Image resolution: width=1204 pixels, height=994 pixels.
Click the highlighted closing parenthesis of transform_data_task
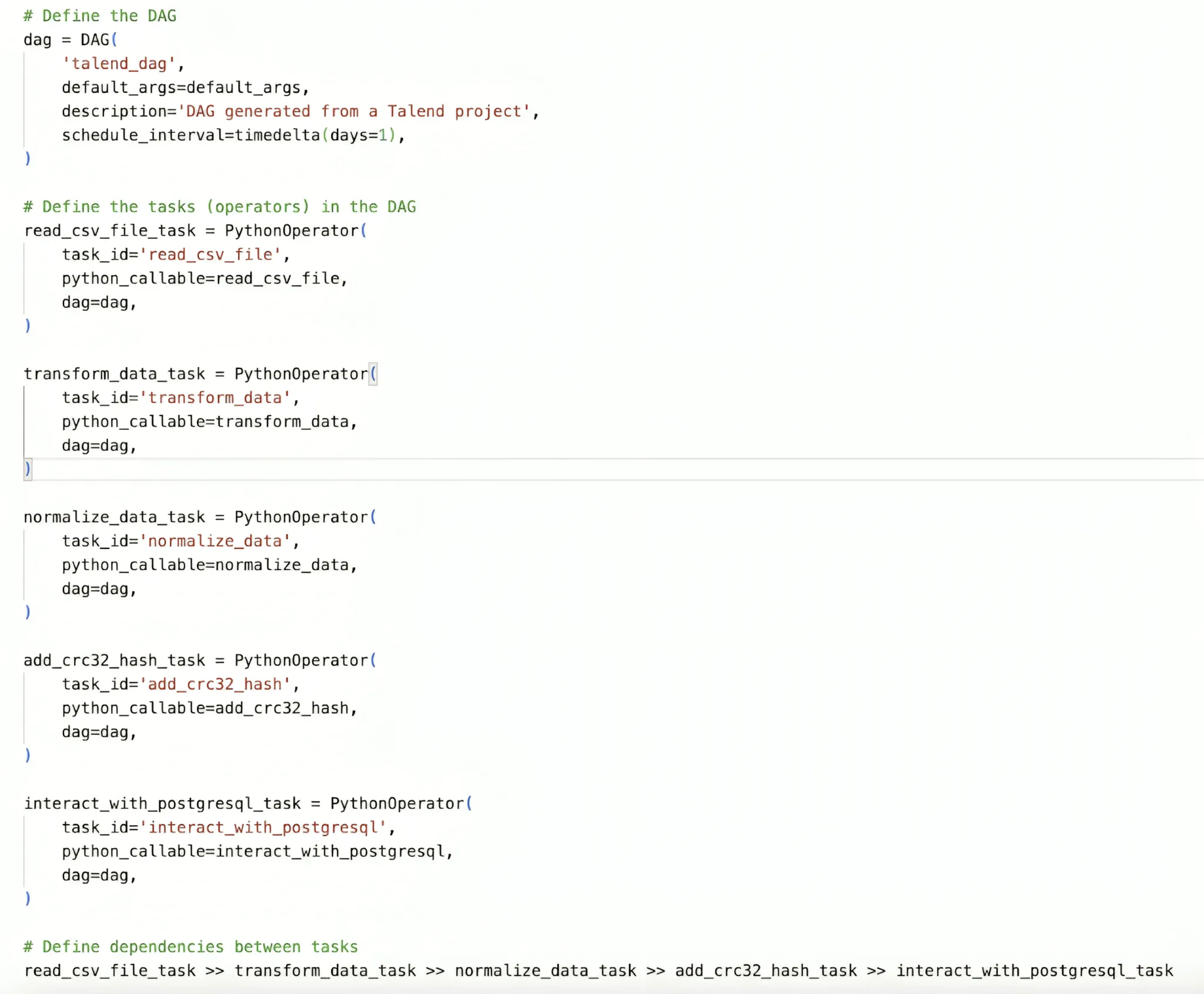28,468
